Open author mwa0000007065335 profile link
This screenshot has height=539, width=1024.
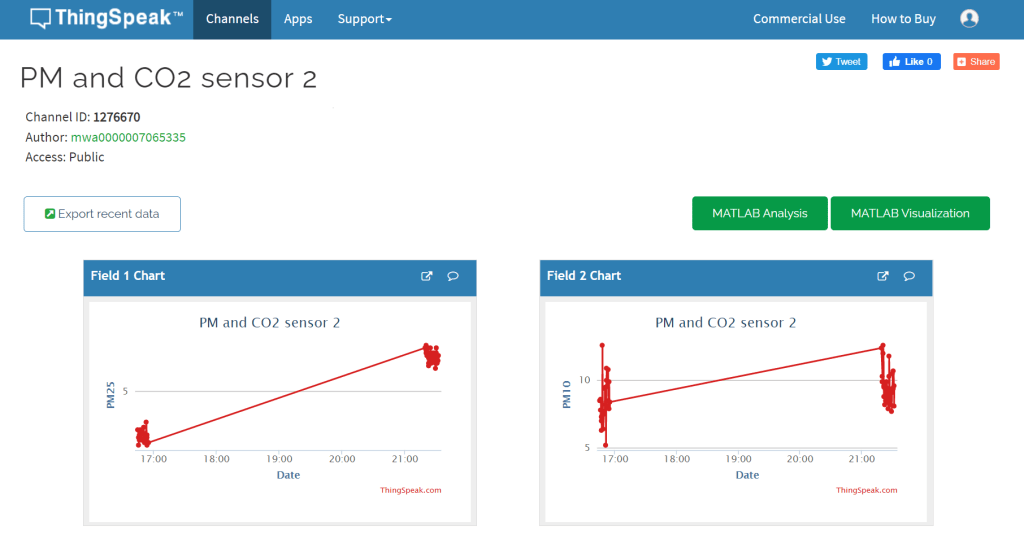(x=128, y=137)
